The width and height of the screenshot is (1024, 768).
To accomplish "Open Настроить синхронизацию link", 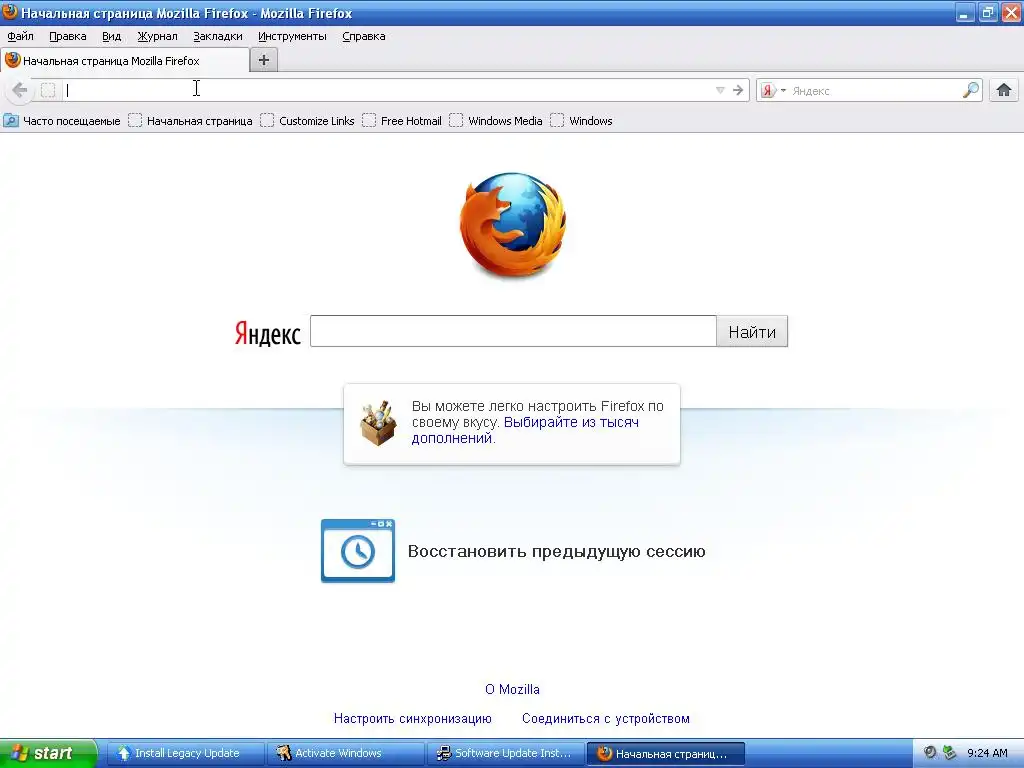I will click(x=413, y=718).
